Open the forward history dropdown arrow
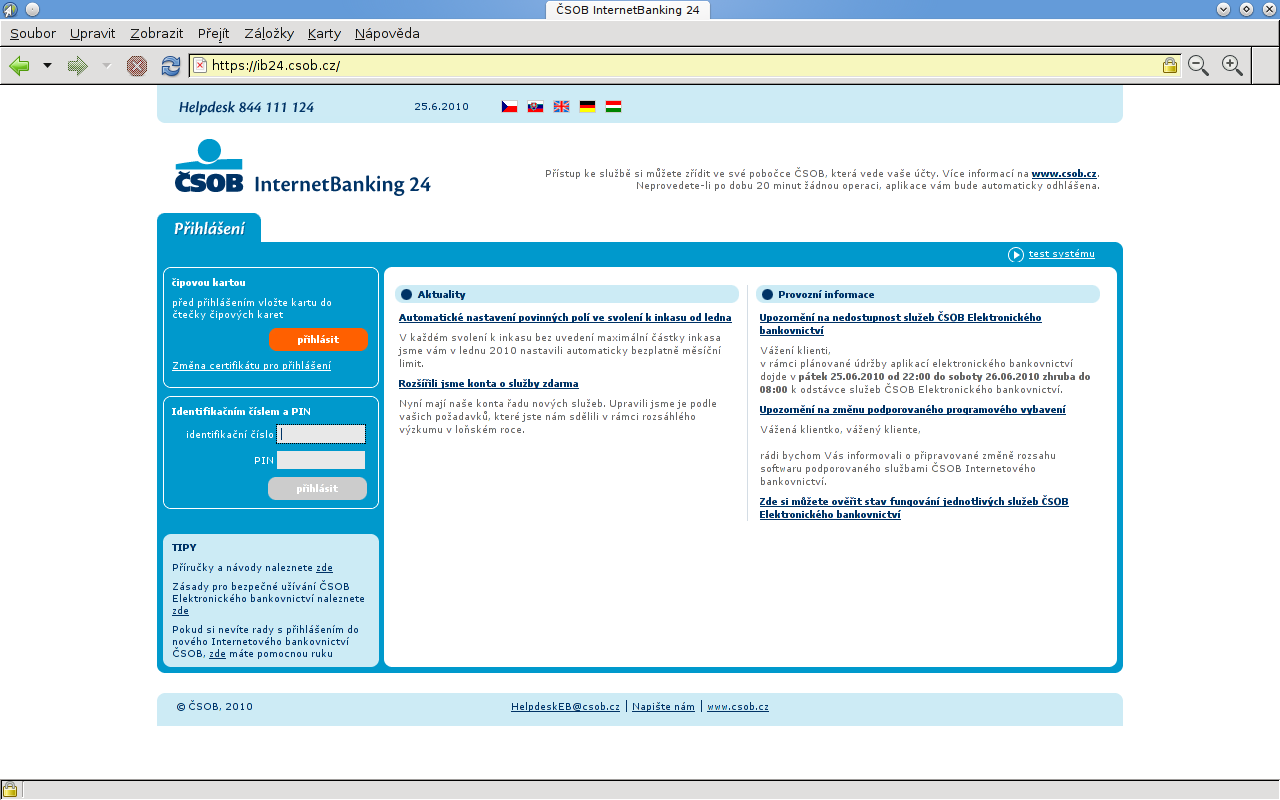The height and width of the screenshot is (800, 1280). pyautogui.click(x=106, y=66)
